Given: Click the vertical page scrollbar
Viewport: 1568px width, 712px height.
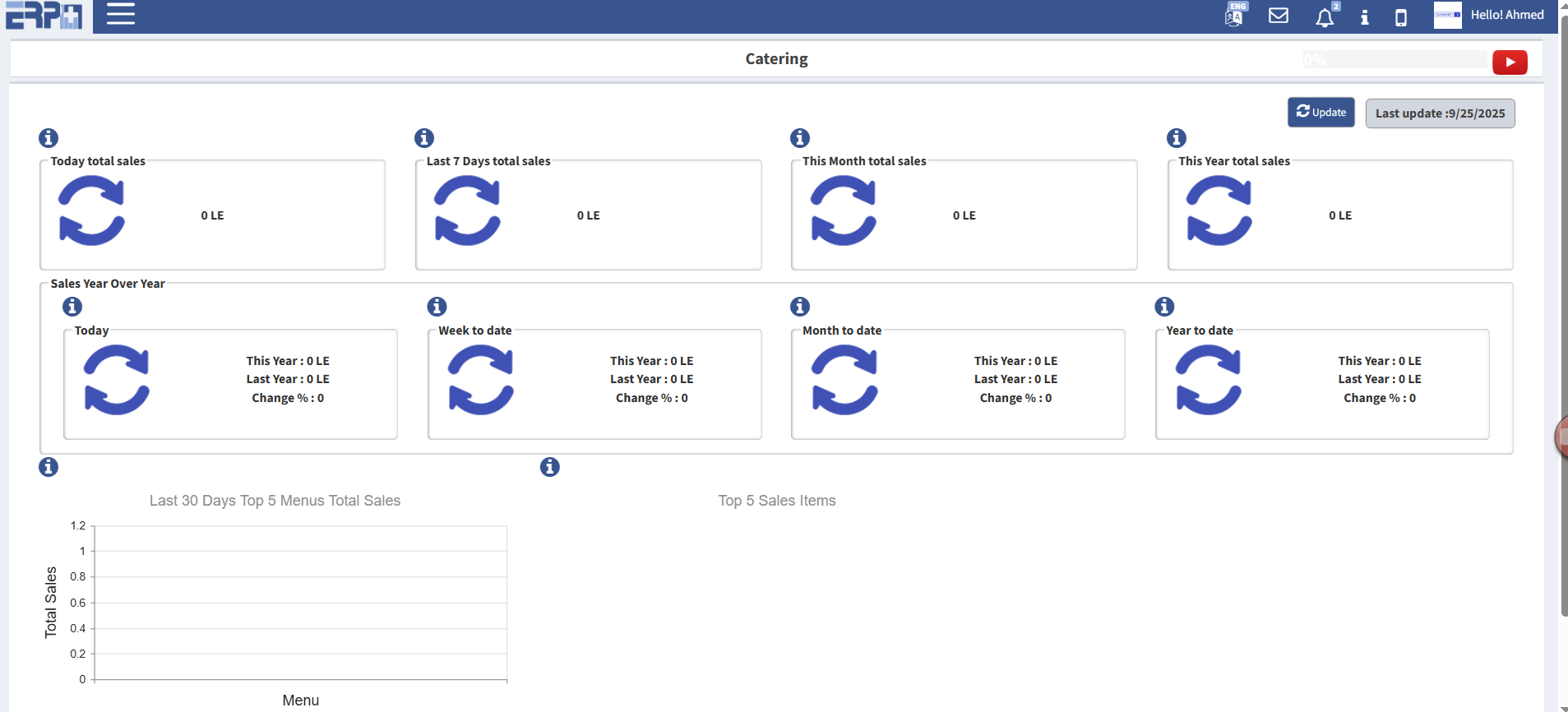Looking at the screenshot, I should pyautogui.click(x=1563, y=329).
